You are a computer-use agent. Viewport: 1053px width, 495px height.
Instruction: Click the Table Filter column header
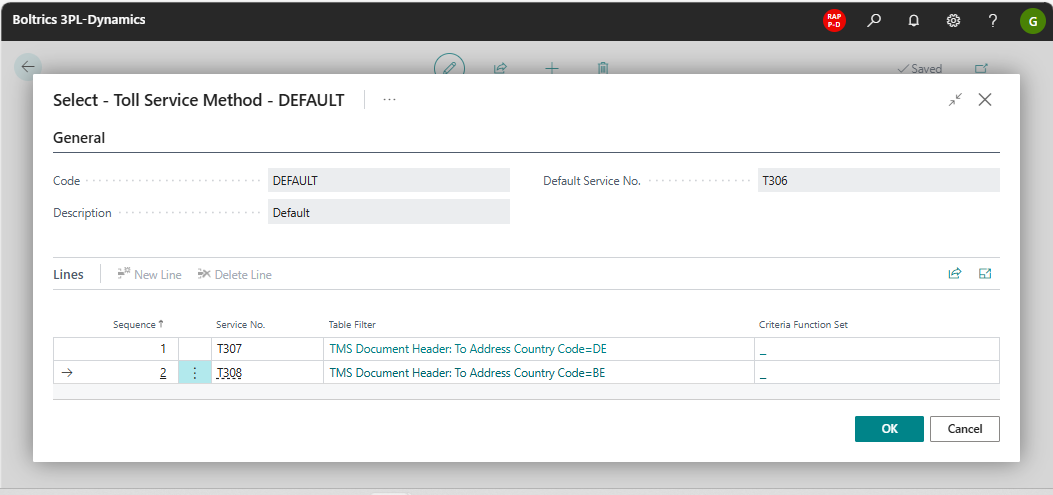click(x=352, y=324)
